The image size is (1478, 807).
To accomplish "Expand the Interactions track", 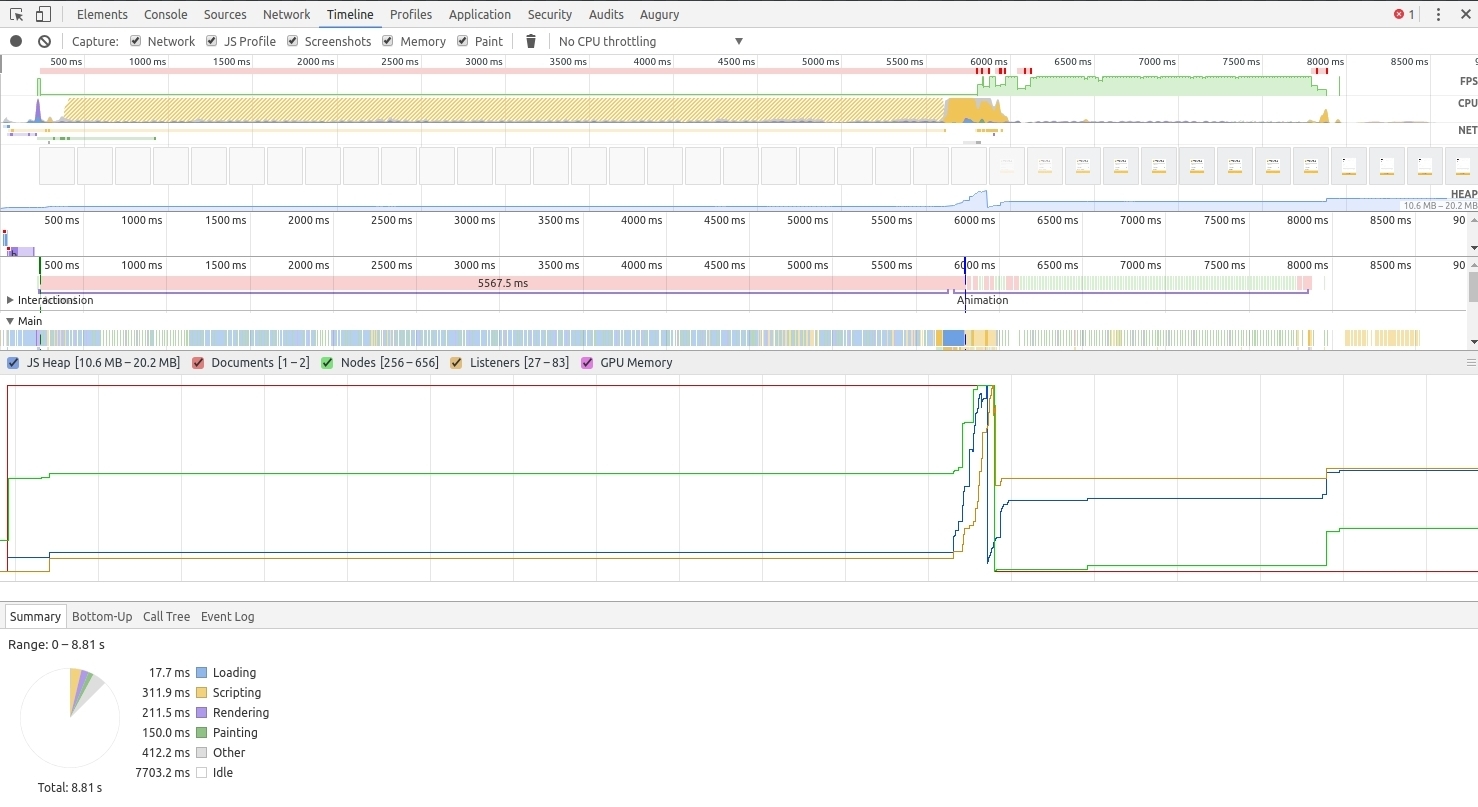I will coord(10,300).
